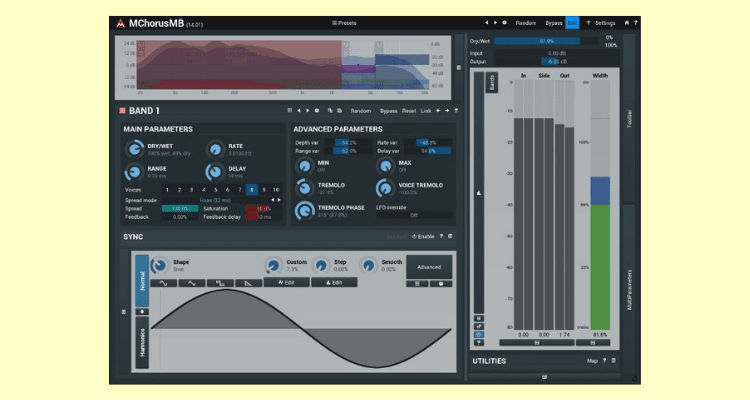Screen dimensions: 750x400
Task: Select square wave shape preset button
Action: [220, 283]
